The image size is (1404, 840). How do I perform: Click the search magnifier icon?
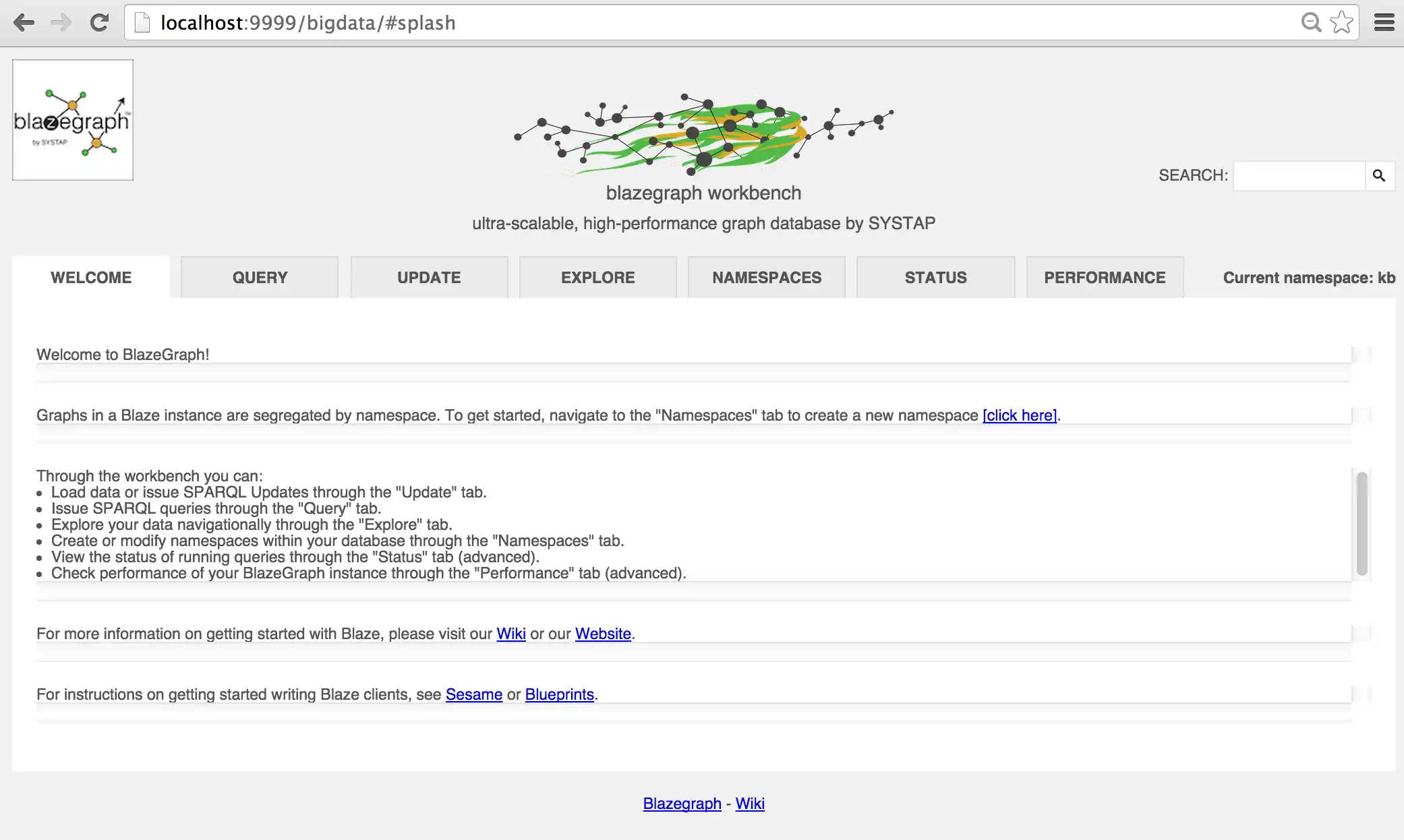1380,175
